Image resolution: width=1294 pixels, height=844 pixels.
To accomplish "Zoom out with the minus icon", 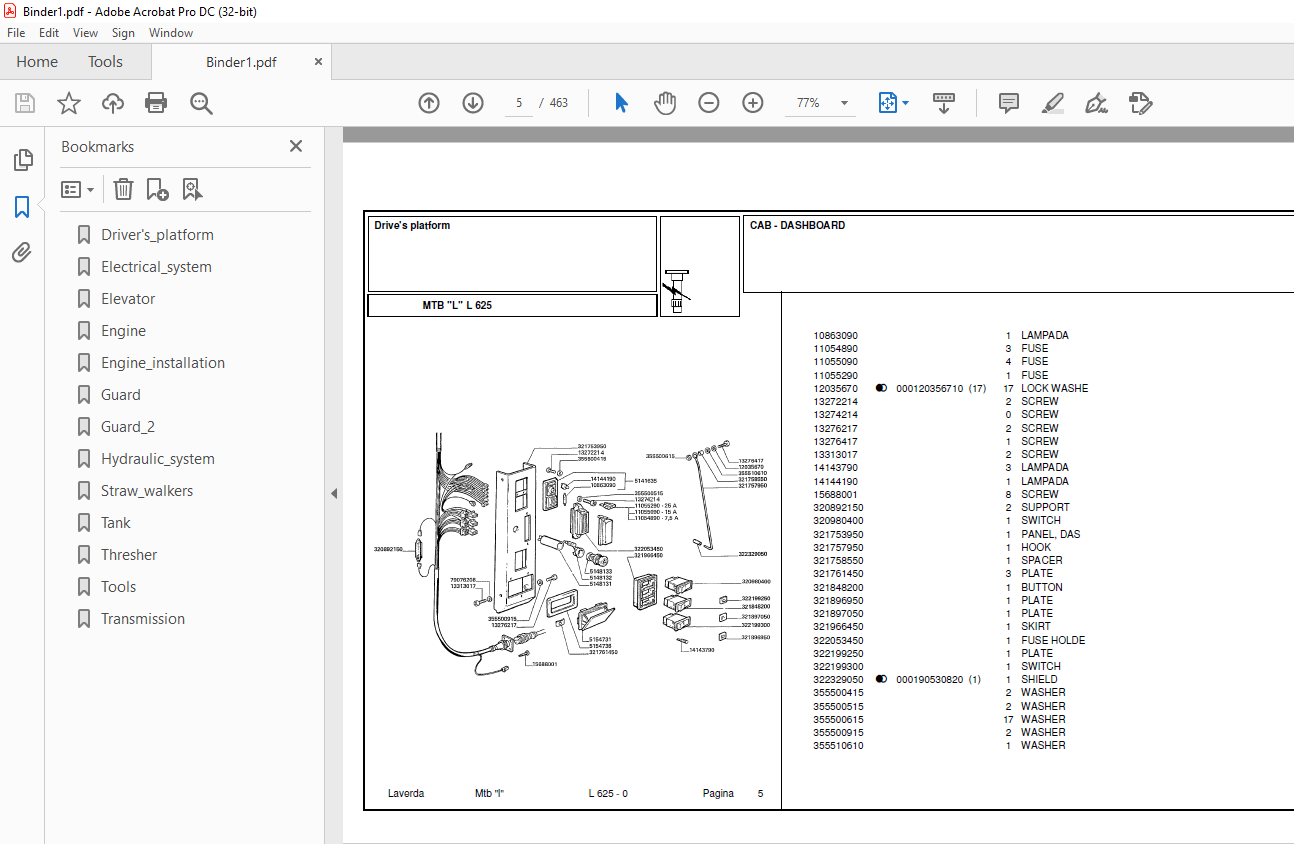I will [x=709, y=103].
